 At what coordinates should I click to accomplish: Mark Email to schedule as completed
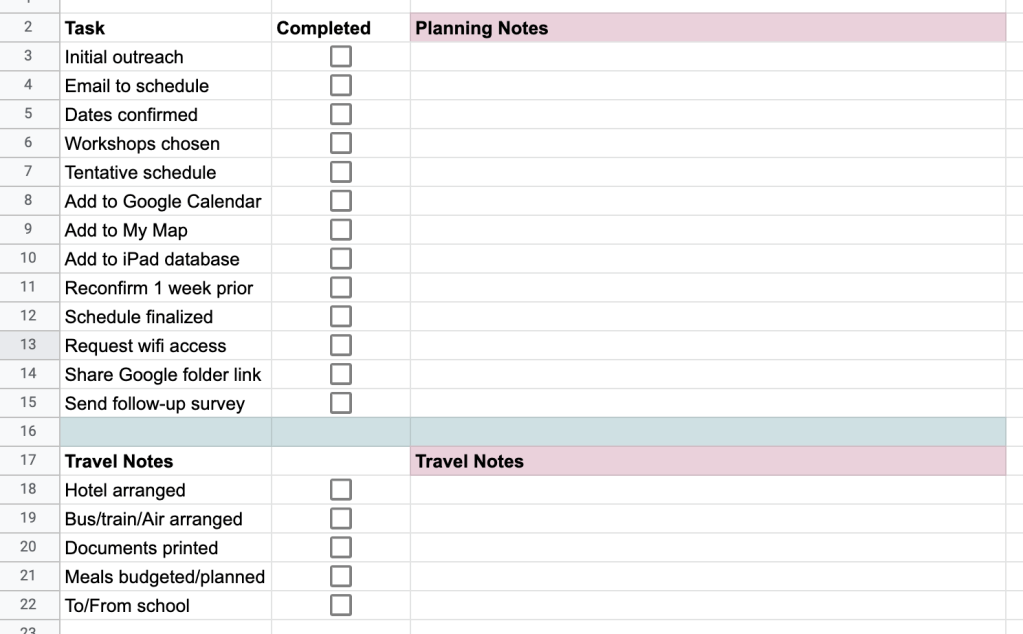click(x=340, y=85)
